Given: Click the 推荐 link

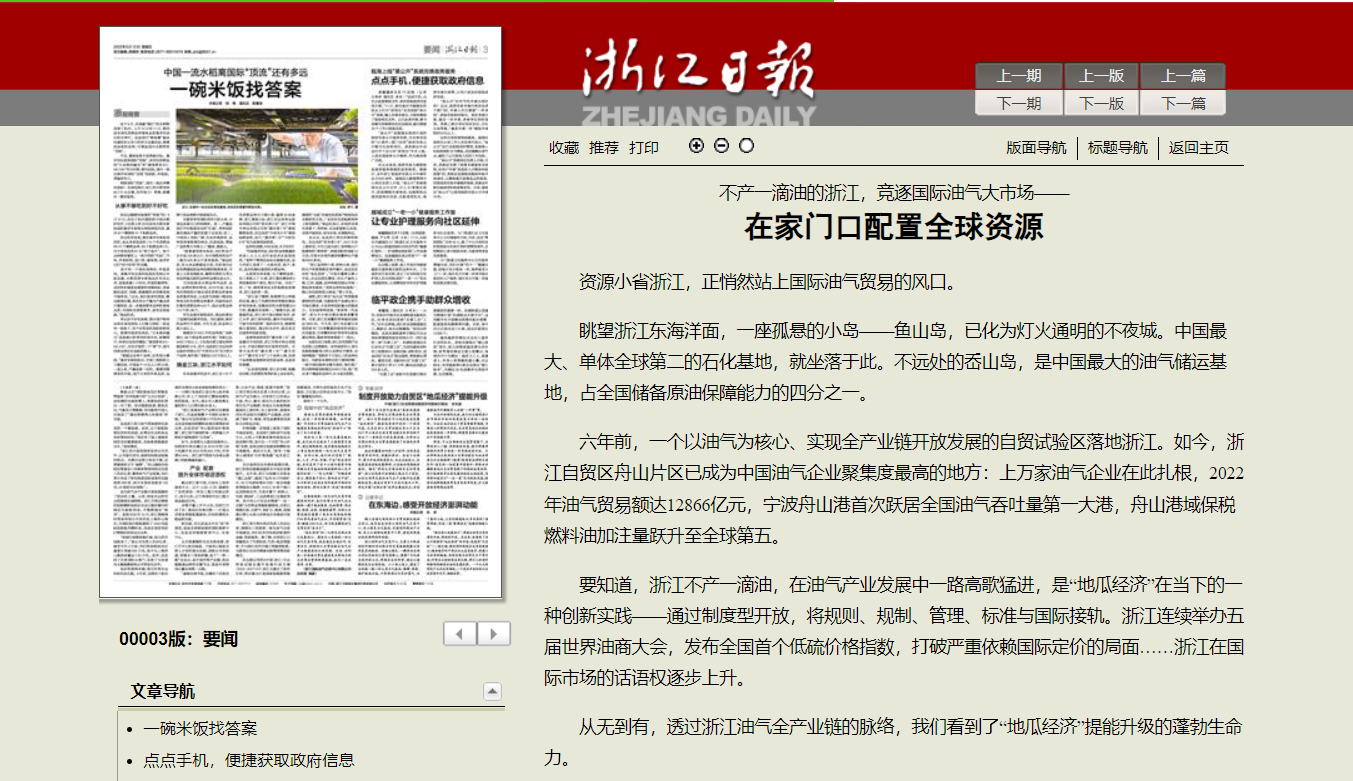Looking at the screenshot, I should (x=604, y=148).
